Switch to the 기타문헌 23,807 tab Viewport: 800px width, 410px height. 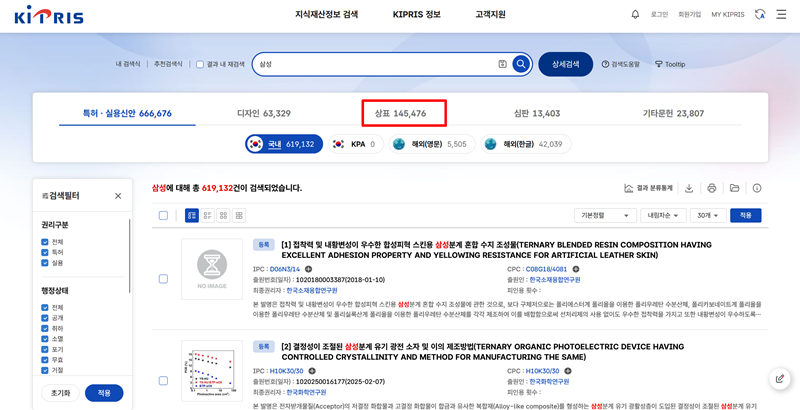673,113
